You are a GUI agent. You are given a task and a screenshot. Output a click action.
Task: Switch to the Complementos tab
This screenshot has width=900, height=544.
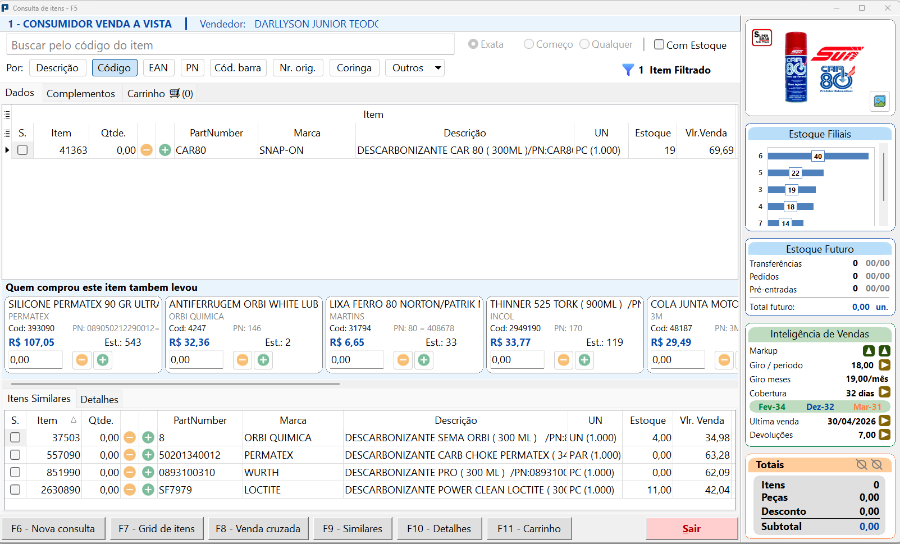click(81, 94)
